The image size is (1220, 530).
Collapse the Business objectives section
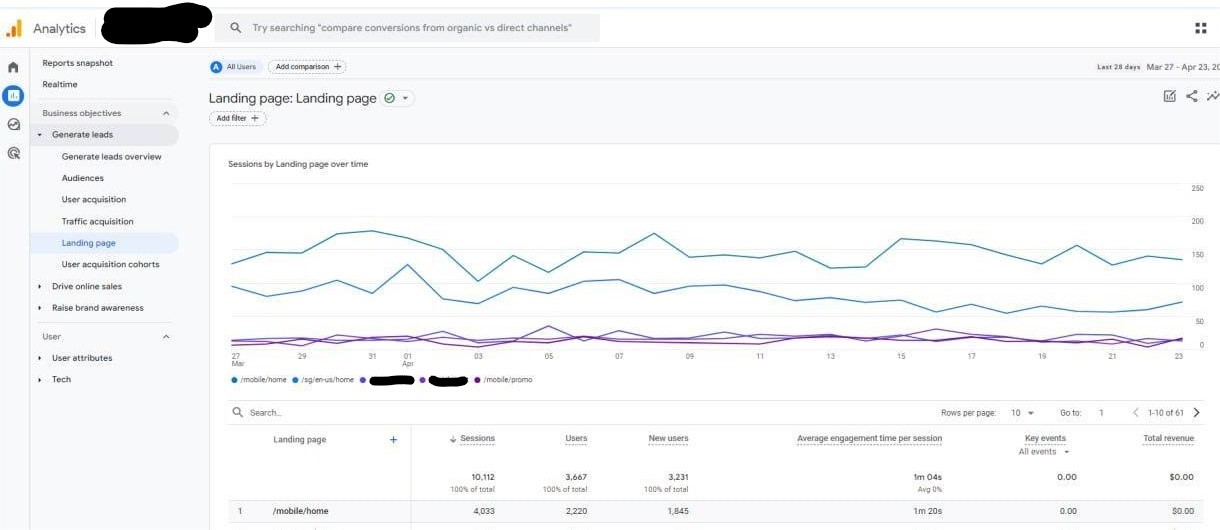click(166, 113)
